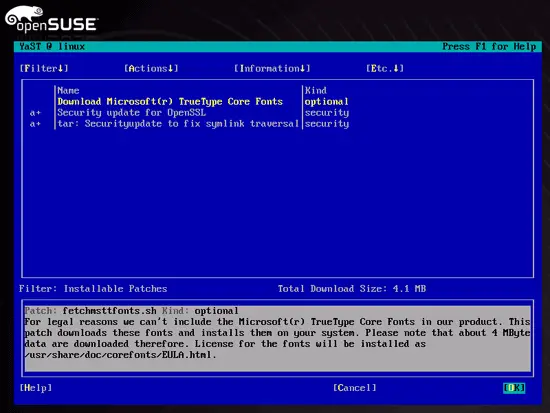The image size is (550, 413).
Task: Click the YaST @ linux title
Action: point(52,46)
